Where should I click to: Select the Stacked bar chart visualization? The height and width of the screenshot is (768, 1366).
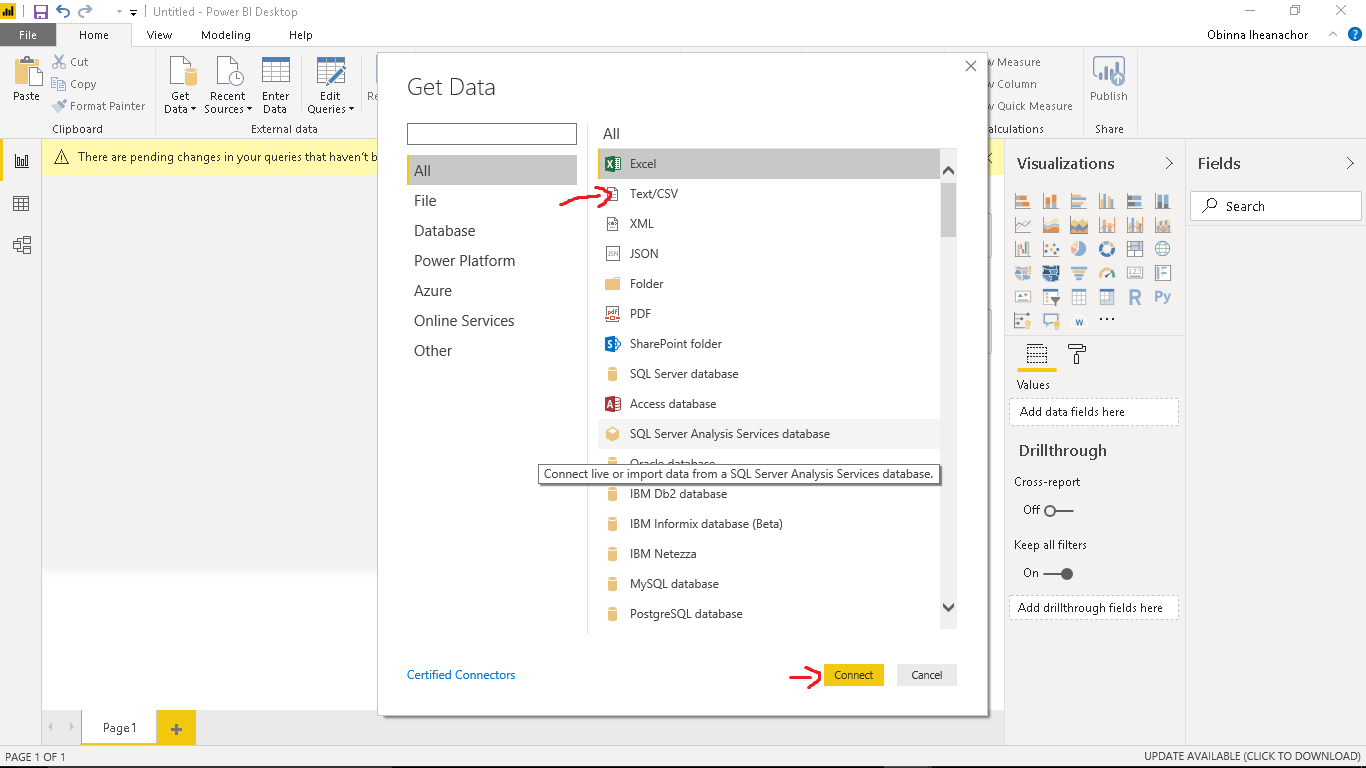1022,201
